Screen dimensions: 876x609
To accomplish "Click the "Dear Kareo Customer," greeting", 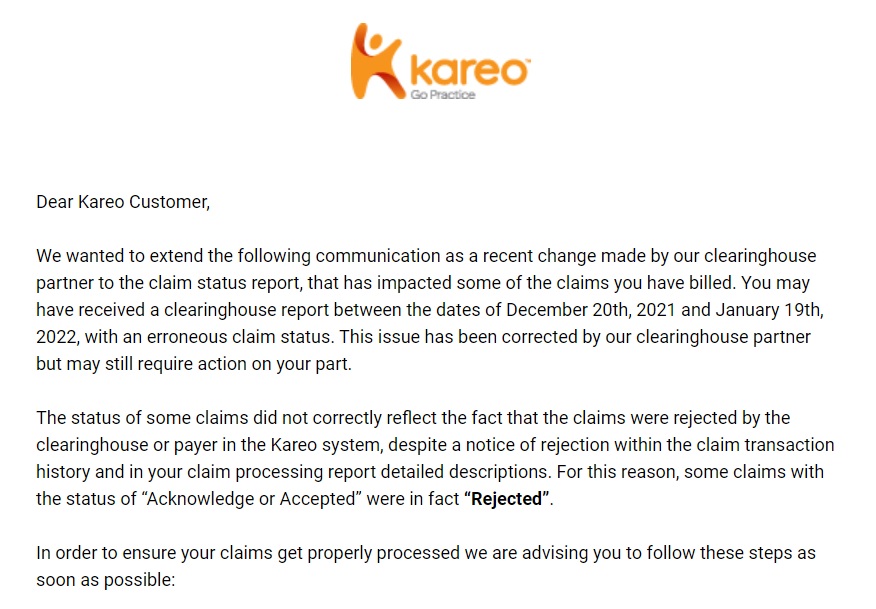I will click(x=123, y=201).
